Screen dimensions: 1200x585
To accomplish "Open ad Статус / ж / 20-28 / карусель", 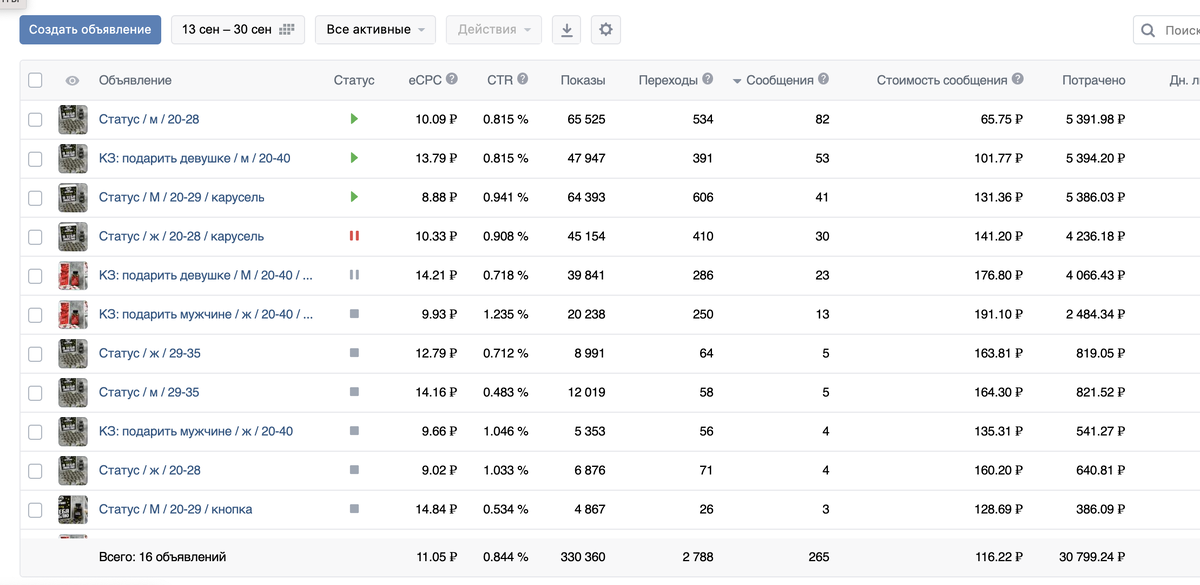I will pyautogui.click(x=181, y=236).
